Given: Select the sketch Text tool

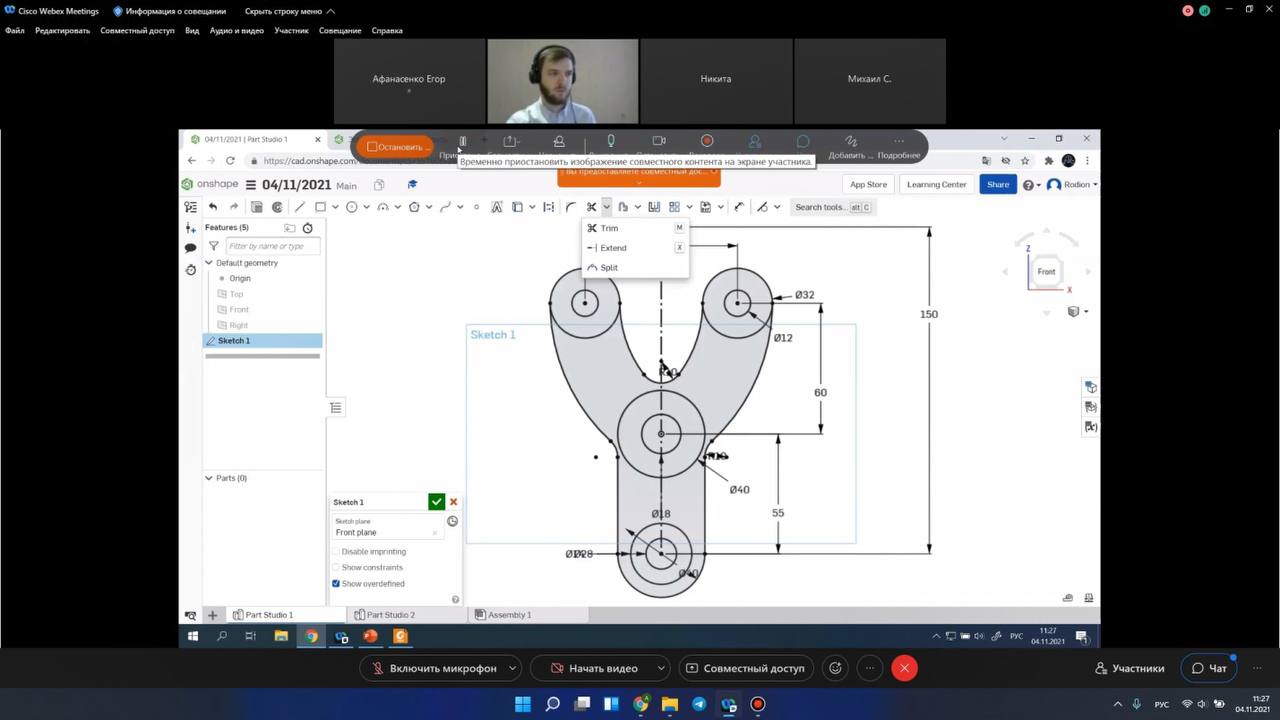Looking at the screenshot, I should [496, 207].
